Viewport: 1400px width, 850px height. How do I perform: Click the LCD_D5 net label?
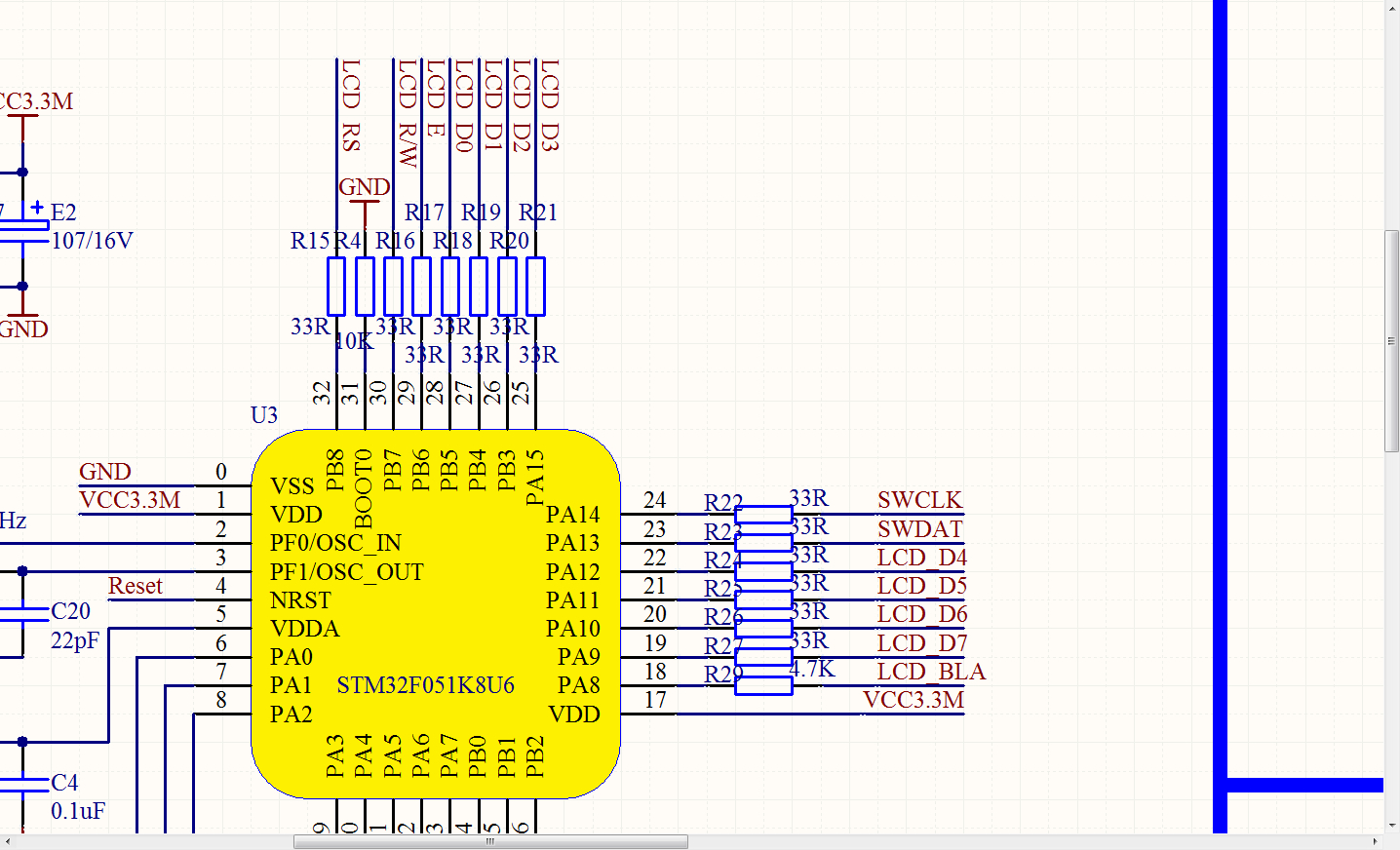(922, 586)
